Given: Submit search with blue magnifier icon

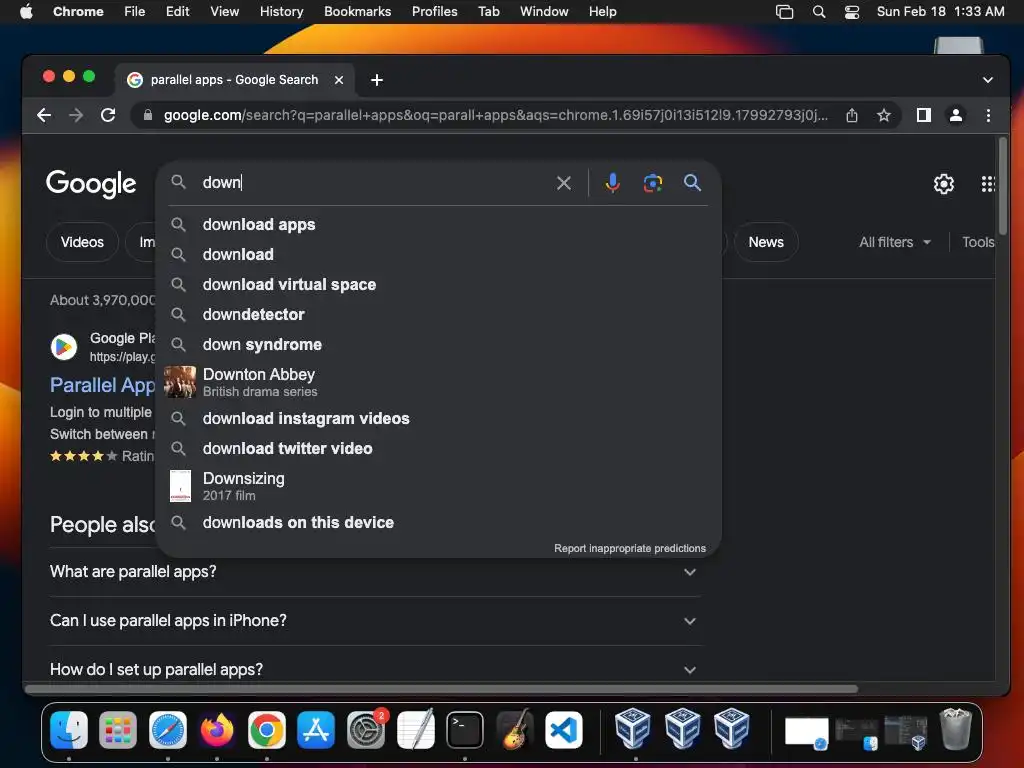Looking at the screenshot, I should 692,183.
